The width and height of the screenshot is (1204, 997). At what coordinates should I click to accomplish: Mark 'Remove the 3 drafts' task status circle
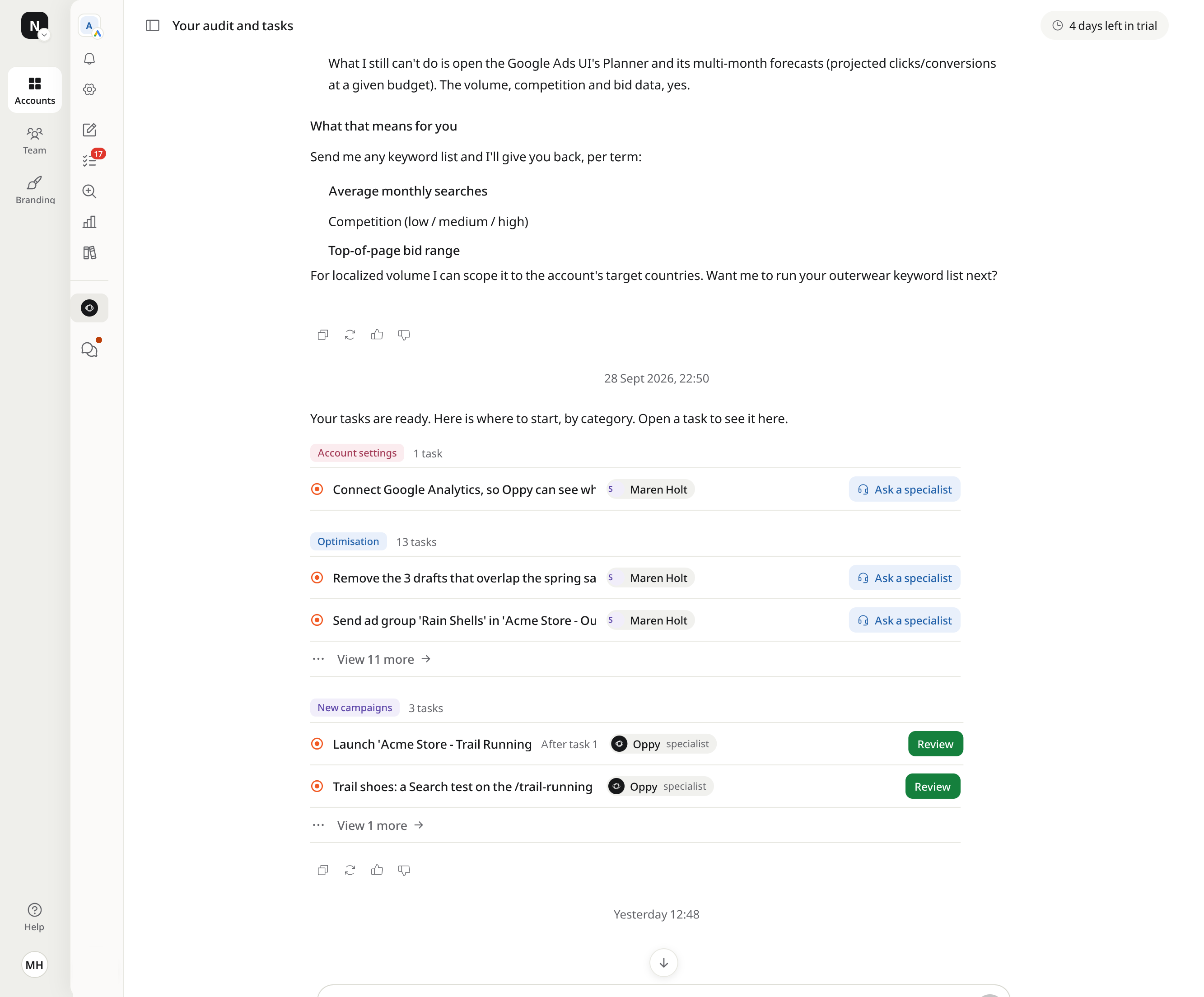coord(317,578)
